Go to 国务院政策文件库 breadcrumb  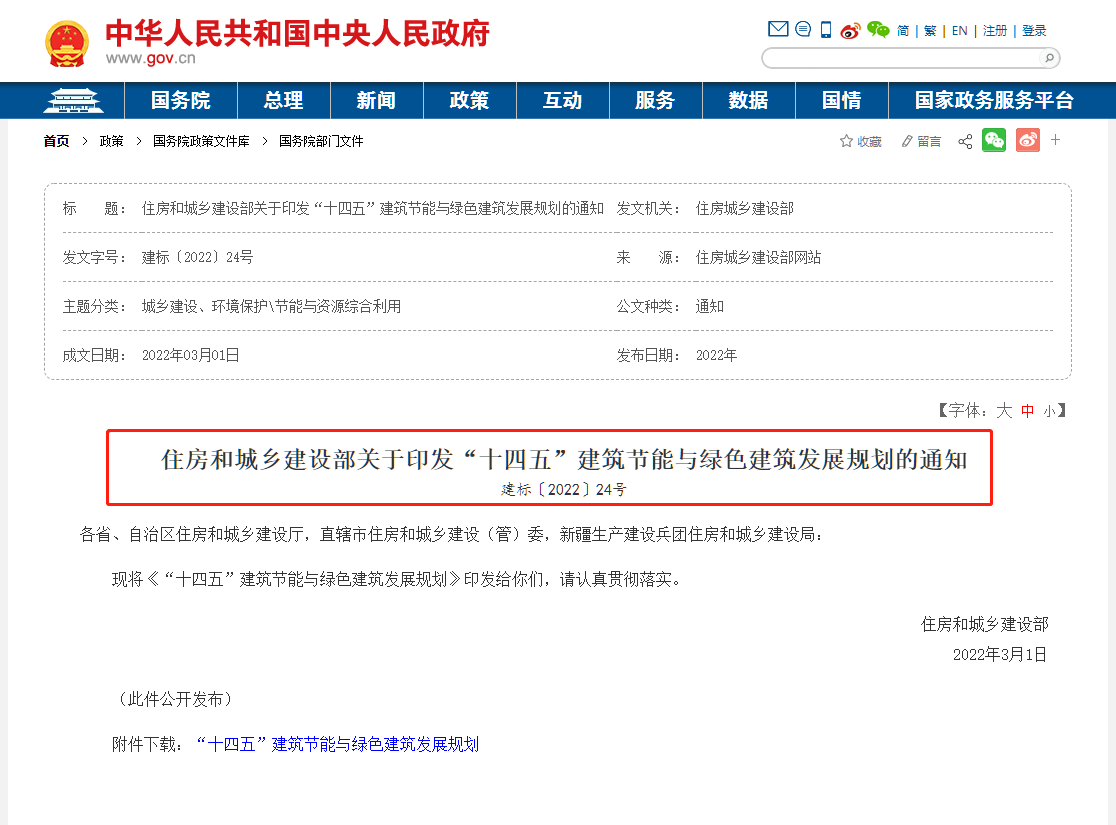201,141
